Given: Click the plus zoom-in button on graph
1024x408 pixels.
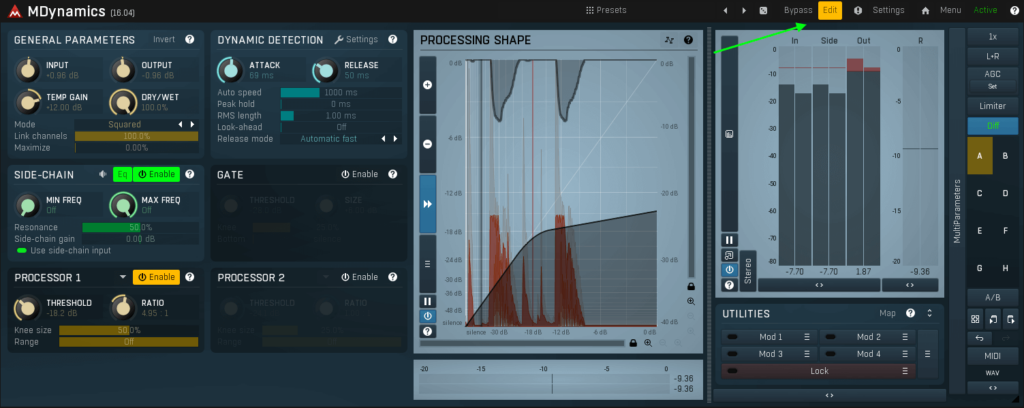Looking at the screenshot, I should point(428,85).
